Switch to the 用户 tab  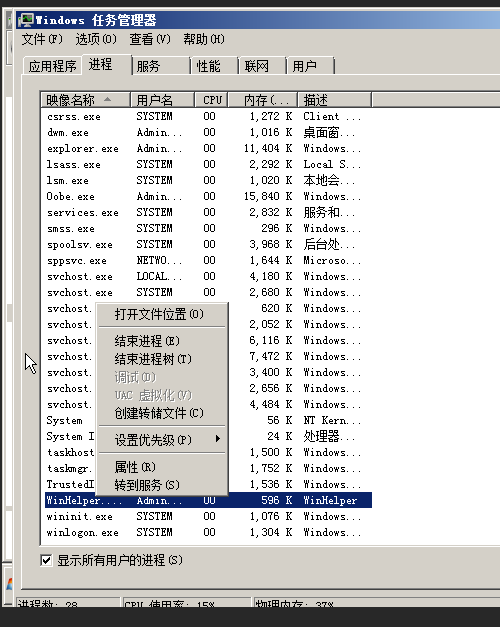310,66
